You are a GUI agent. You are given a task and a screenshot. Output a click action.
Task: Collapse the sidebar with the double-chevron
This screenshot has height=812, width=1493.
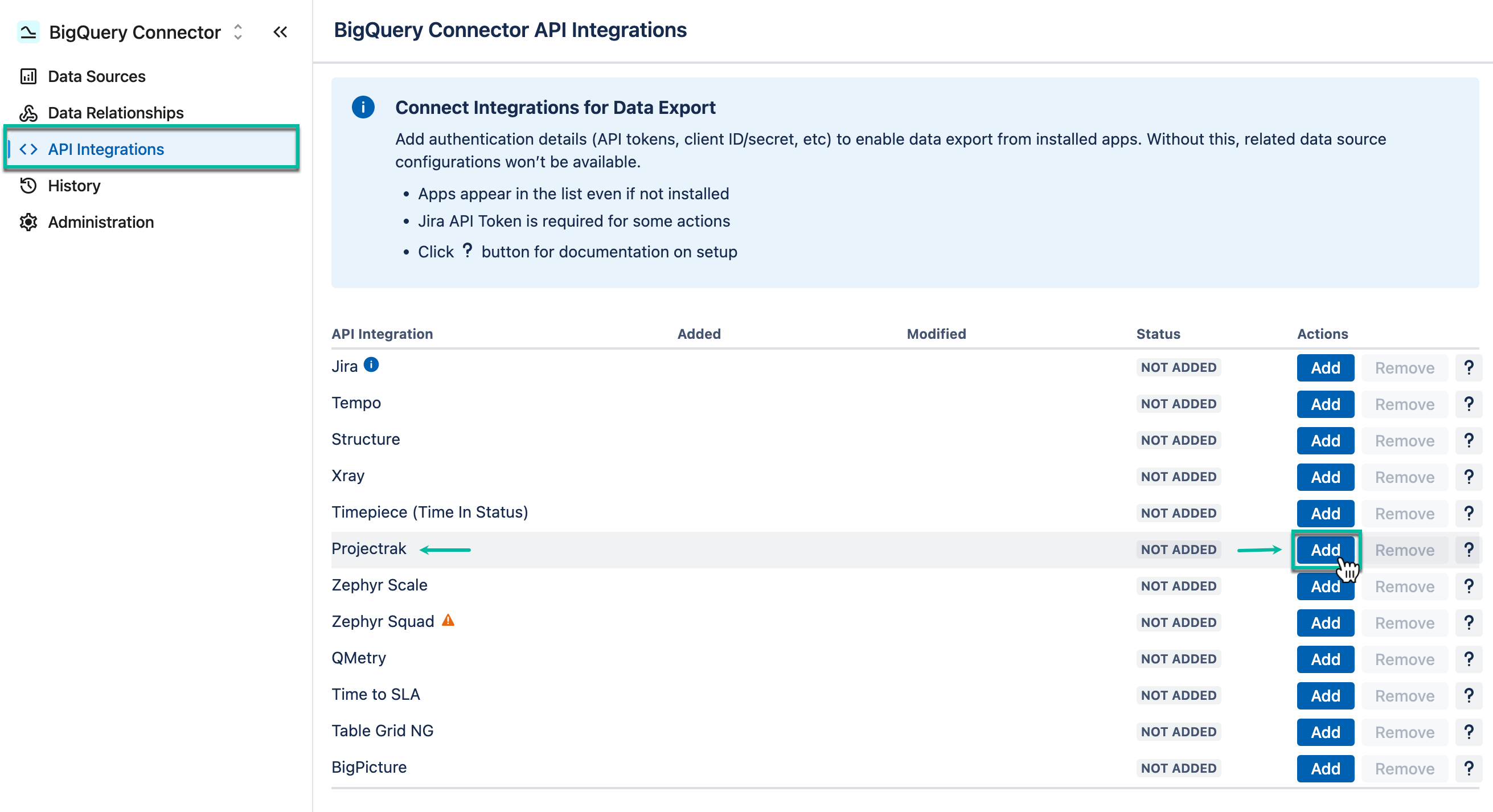click(x=281, y=32)
